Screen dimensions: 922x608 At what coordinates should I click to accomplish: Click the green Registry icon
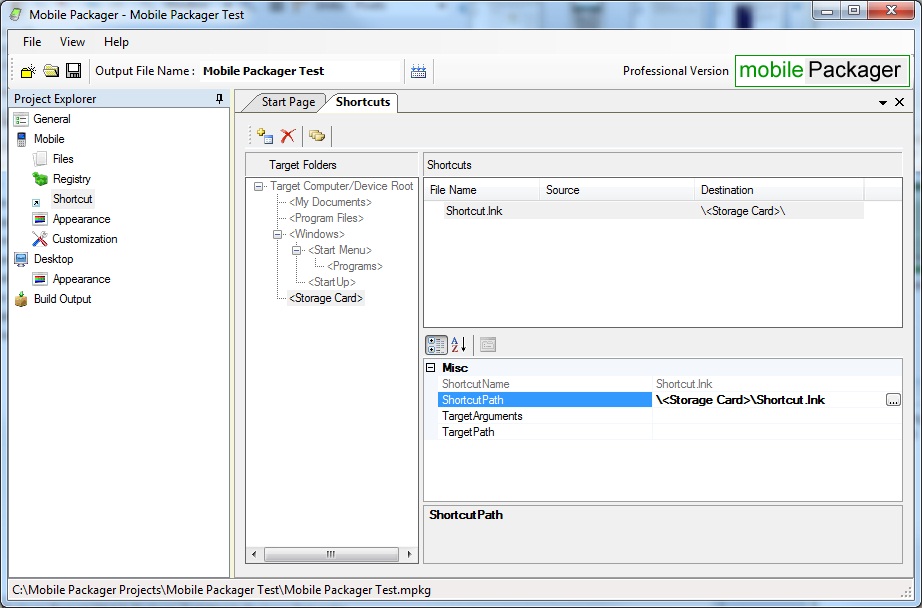pos(40,179)
